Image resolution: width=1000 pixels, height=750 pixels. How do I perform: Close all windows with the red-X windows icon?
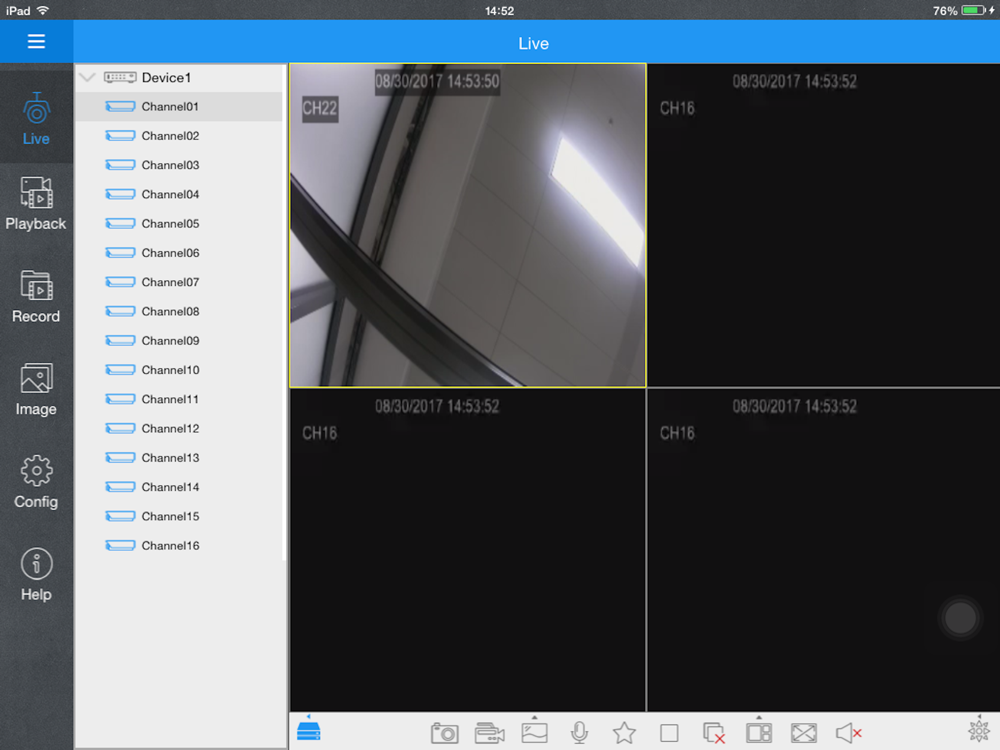pyautogui.click(x=714, y=733)
